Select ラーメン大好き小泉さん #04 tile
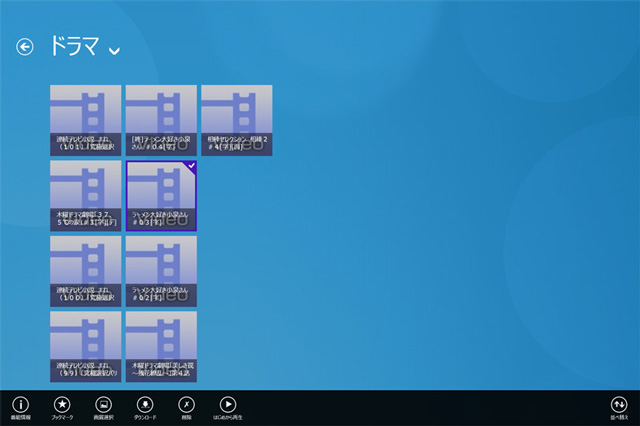 pos(161,120)
